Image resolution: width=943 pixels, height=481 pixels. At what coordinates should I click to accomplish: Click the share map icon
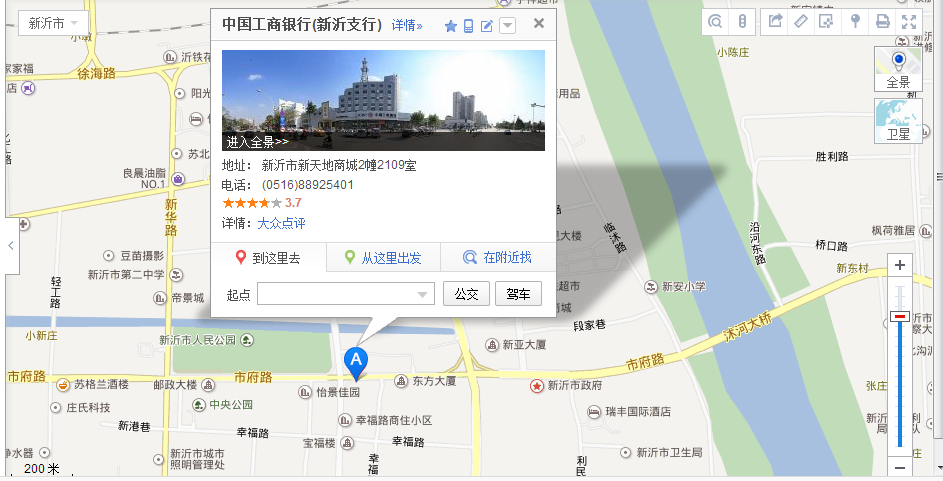(x=775, y=22)
